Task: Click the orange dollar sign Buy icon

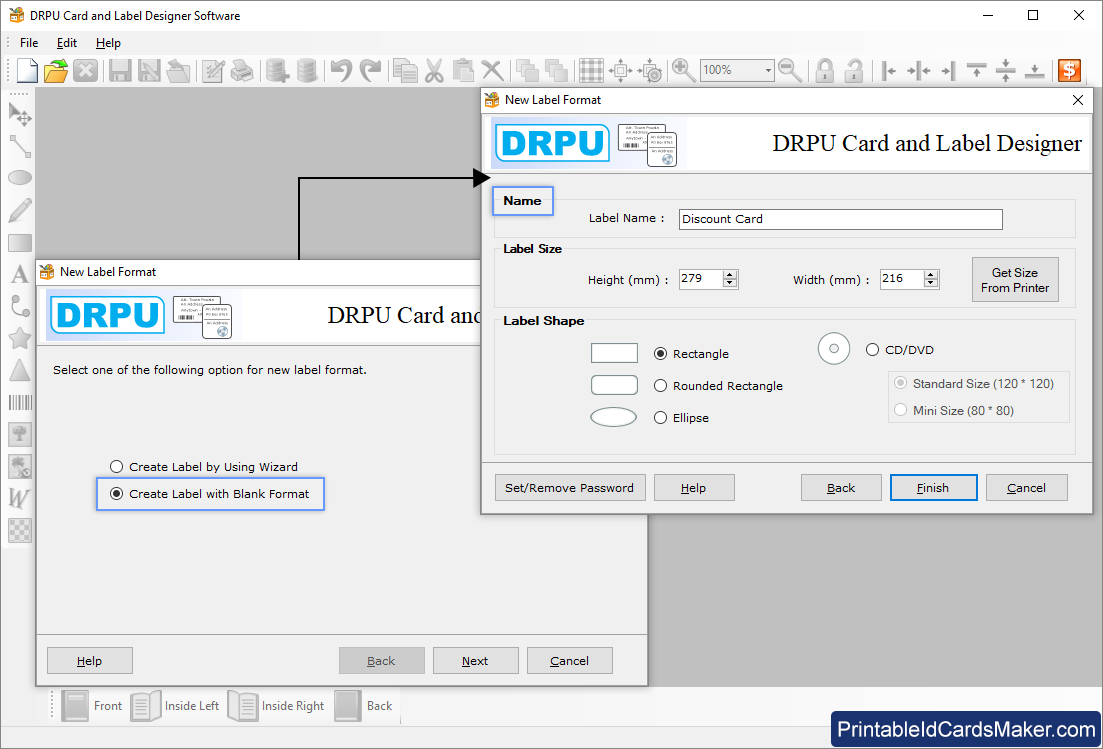Action: pos(1069,70)
